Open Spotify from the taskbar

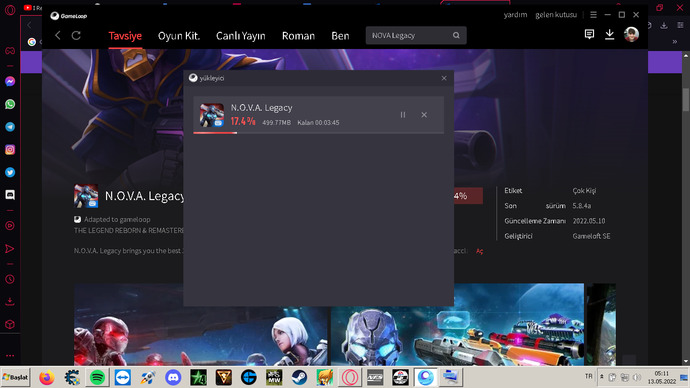(x=97, y=377)
